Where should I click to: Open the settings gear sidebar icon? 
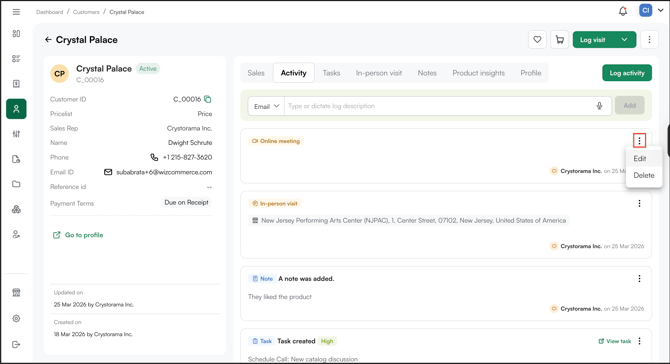coord(16,319)
